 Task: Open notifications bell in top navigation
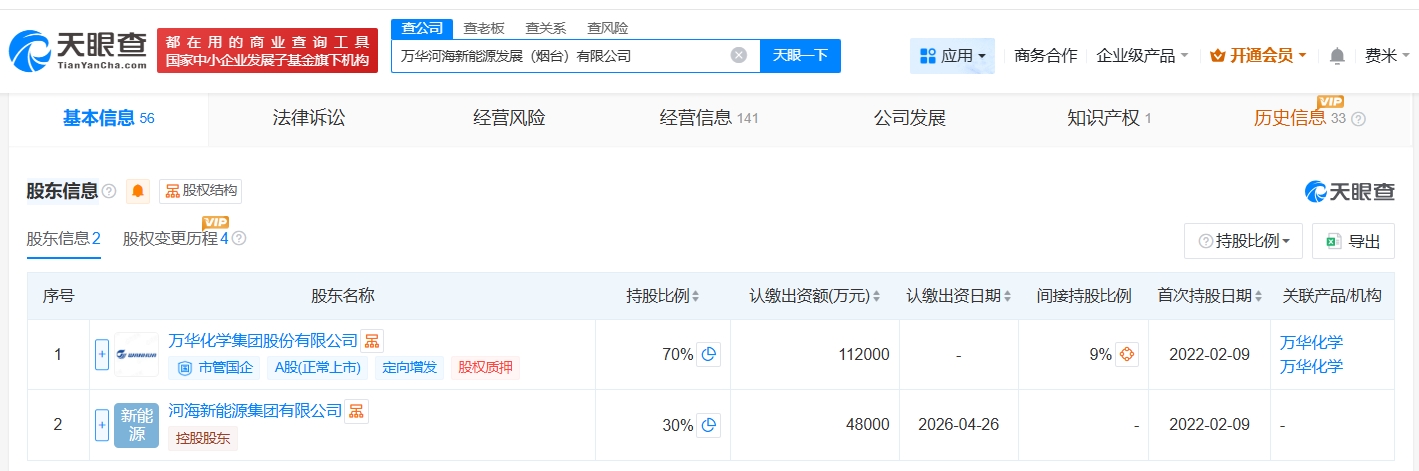point(1337,56)
